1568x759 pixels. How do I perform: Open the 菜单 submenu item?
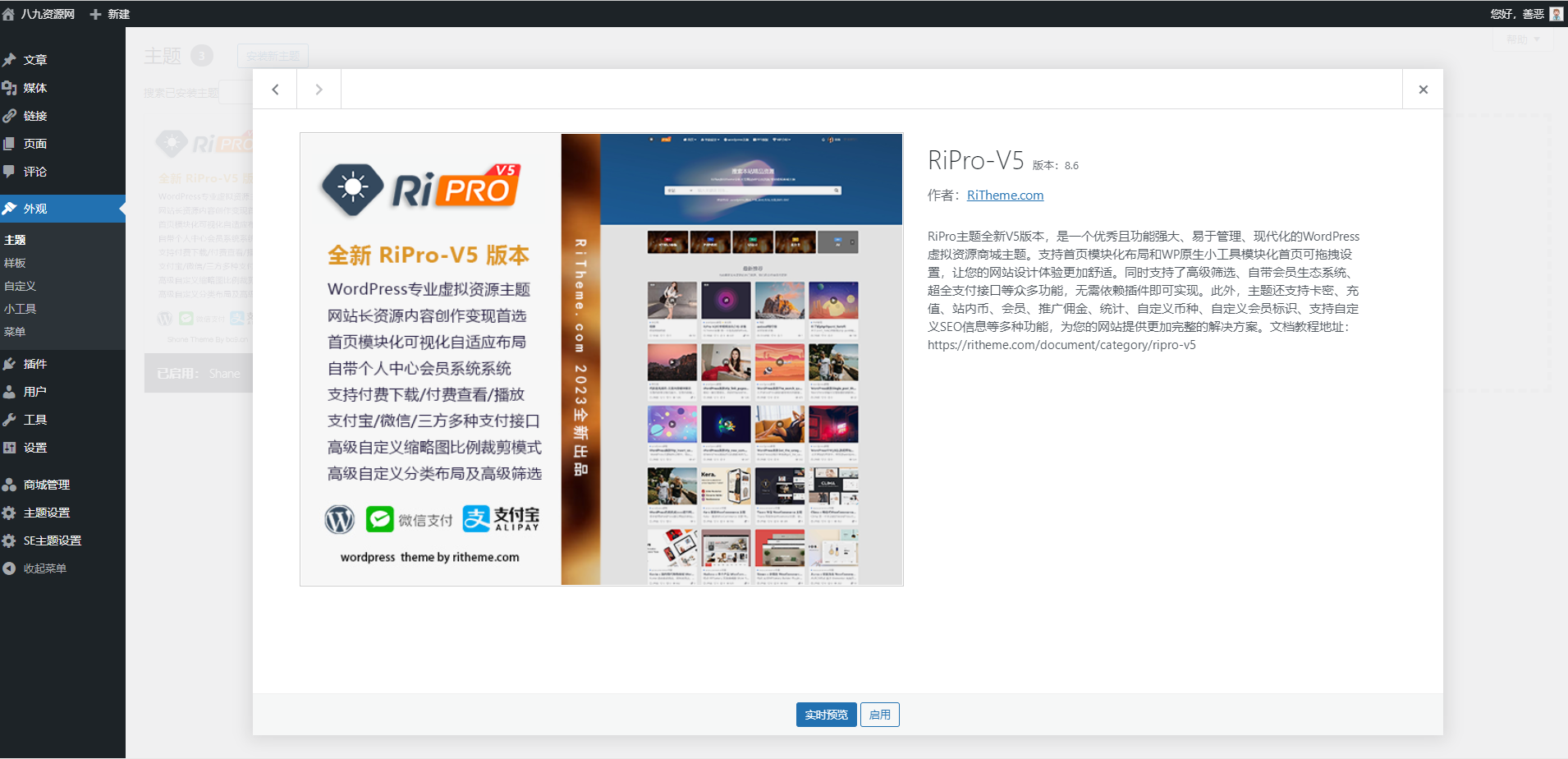tap(15, 332)
